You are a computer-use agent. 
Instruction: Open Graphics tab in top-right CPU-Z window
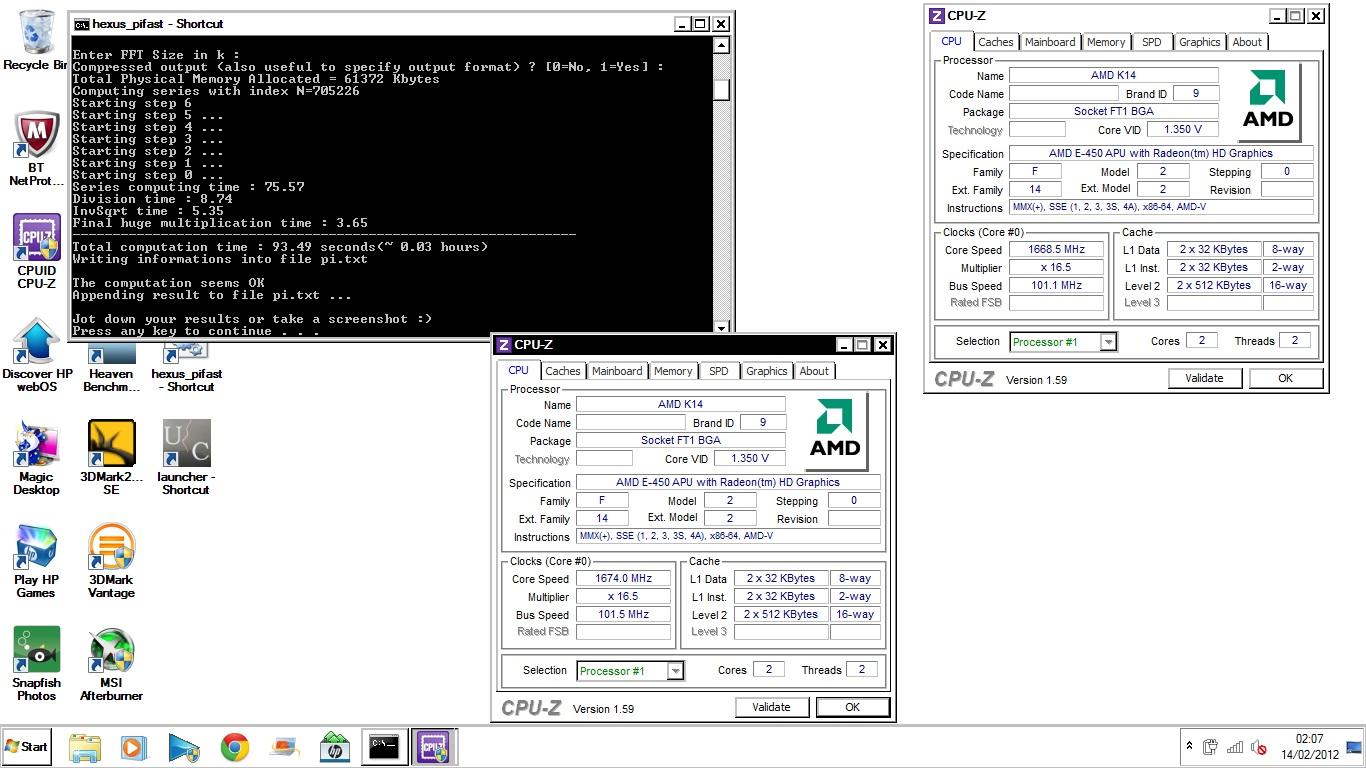(1200, 42)
